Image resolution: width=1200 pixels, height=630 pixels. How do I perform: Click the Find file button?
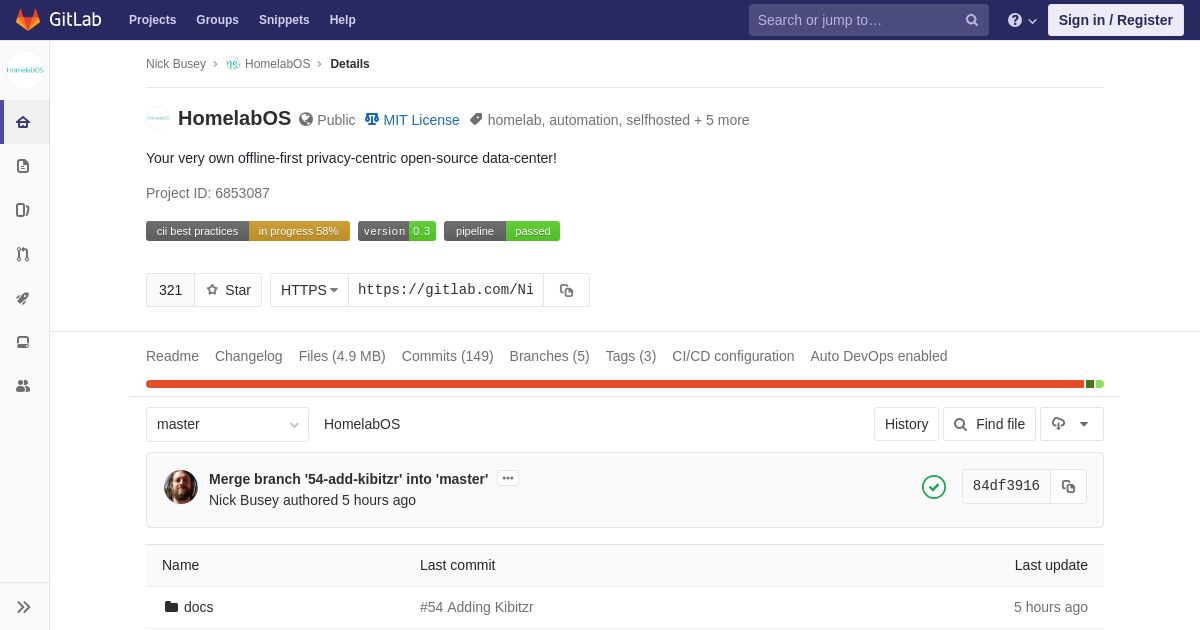coord(989,424)
